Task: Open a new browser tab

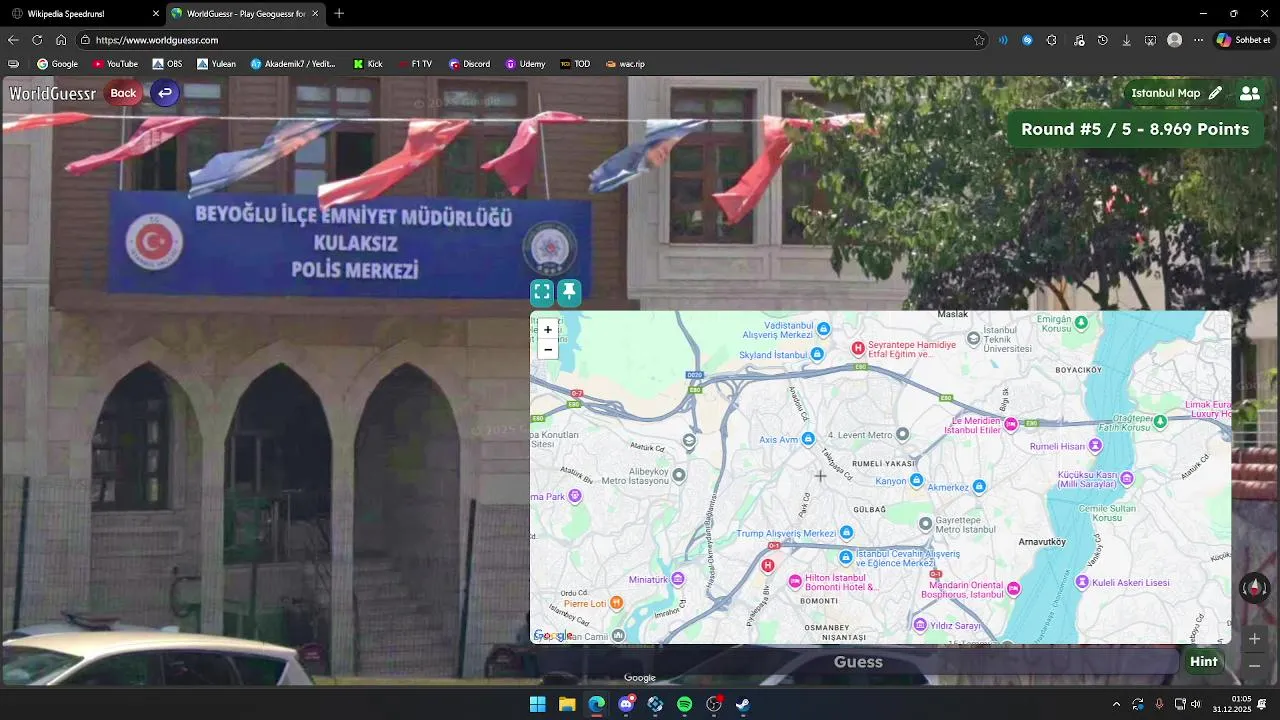Action: (339, 14)
